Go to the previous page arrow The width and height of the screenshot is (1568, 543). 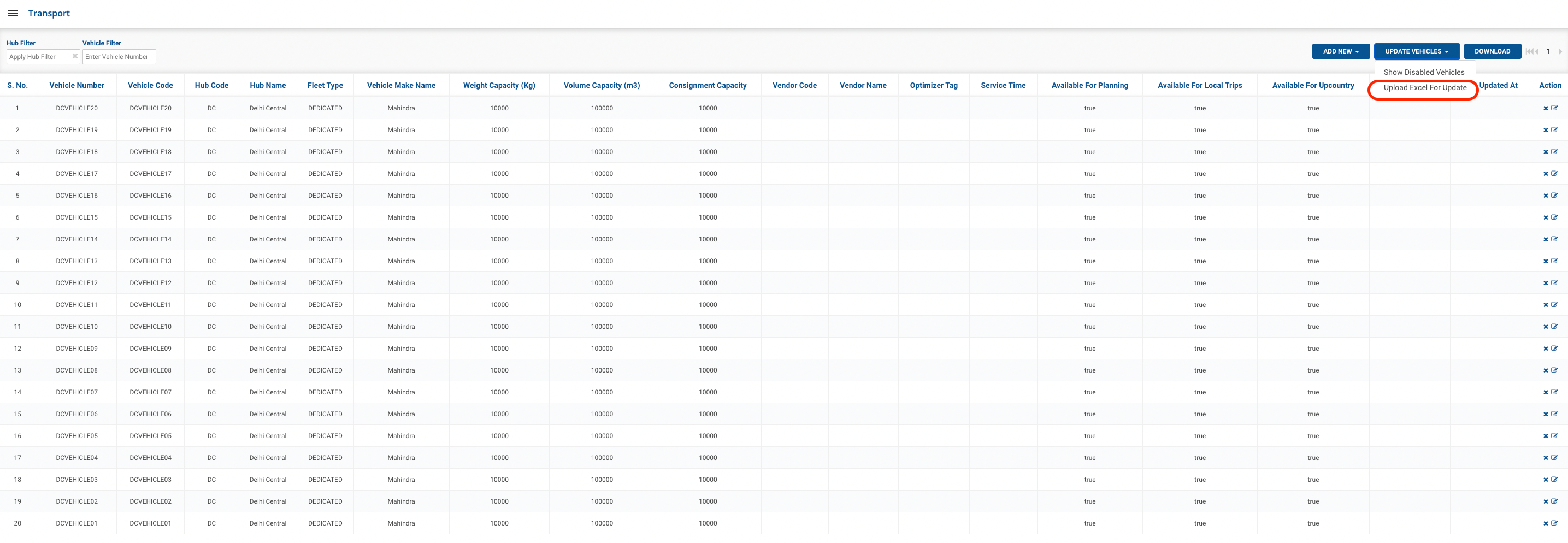click(1536, 52)
